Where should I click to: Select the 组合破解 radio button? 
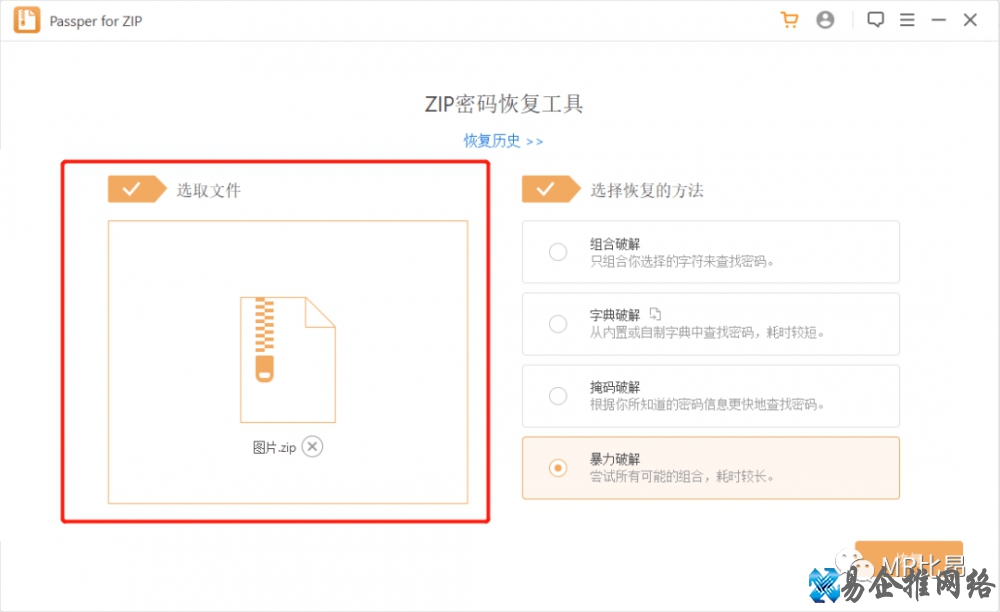(x=558, y=252)
